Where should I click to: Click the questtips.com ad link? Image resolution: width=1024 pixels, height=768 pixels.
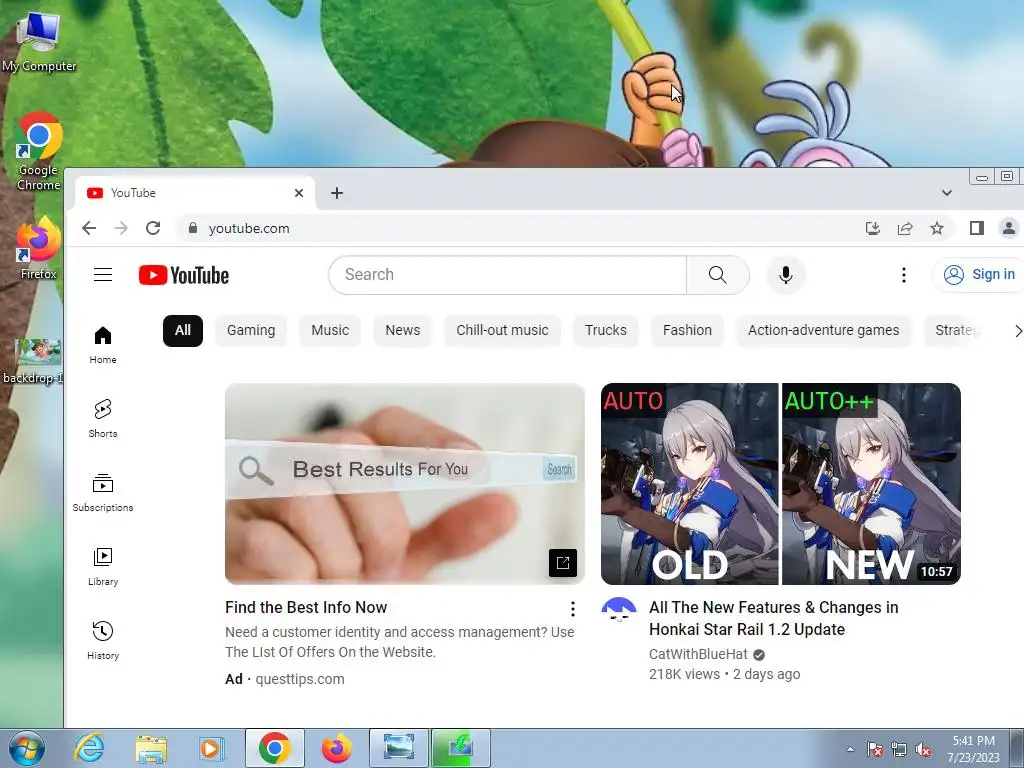pos(300,679)
